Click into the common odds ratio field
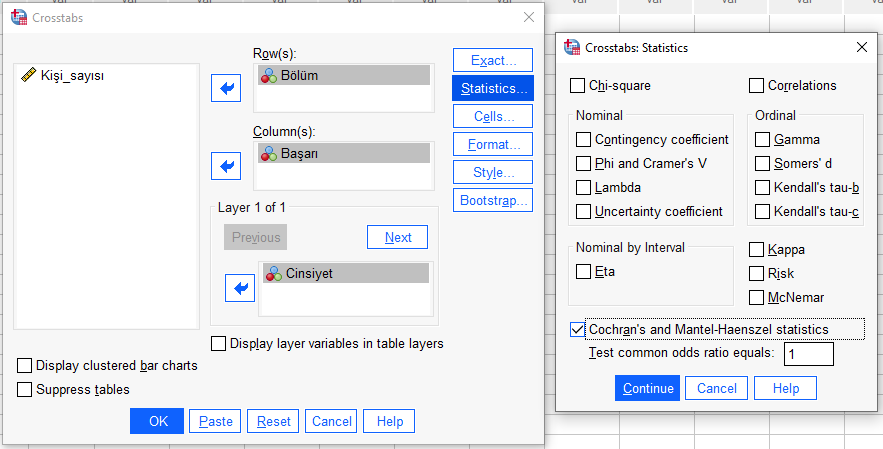This screenshot has width=883, height=449. [808, 354]
